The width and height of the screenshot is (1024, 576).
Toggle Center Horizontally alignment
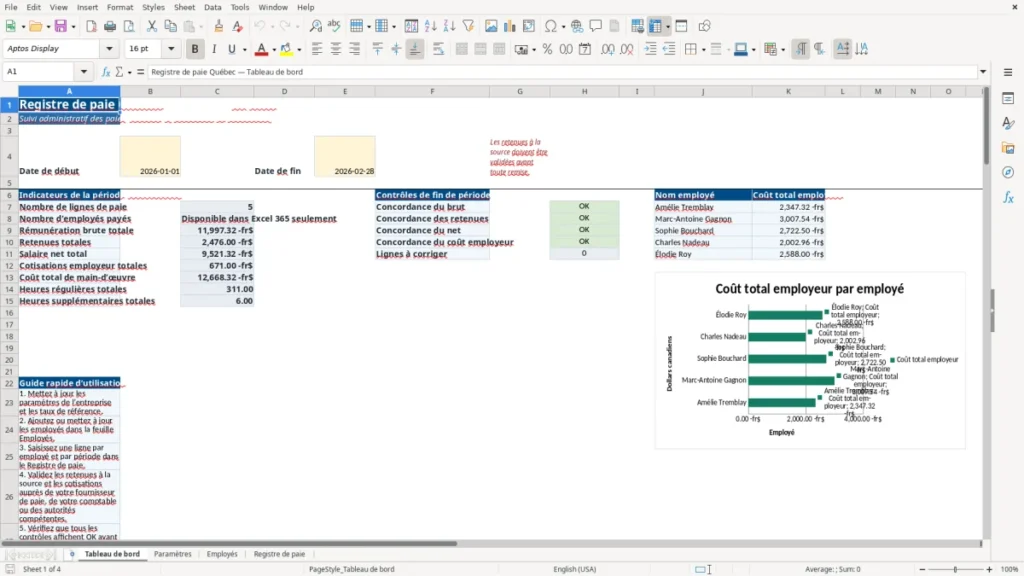pyautogui.click(x=336, y=49)
